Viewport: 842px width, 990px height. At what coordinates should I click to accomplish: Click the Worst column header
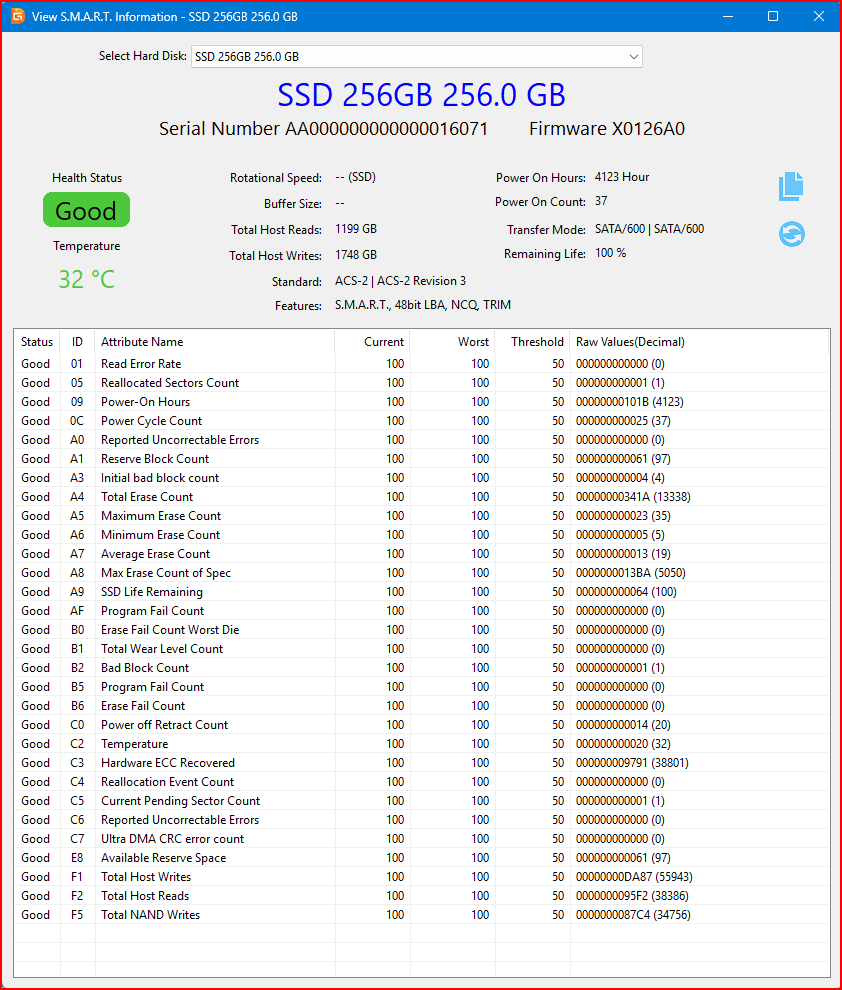click(453, 342)
